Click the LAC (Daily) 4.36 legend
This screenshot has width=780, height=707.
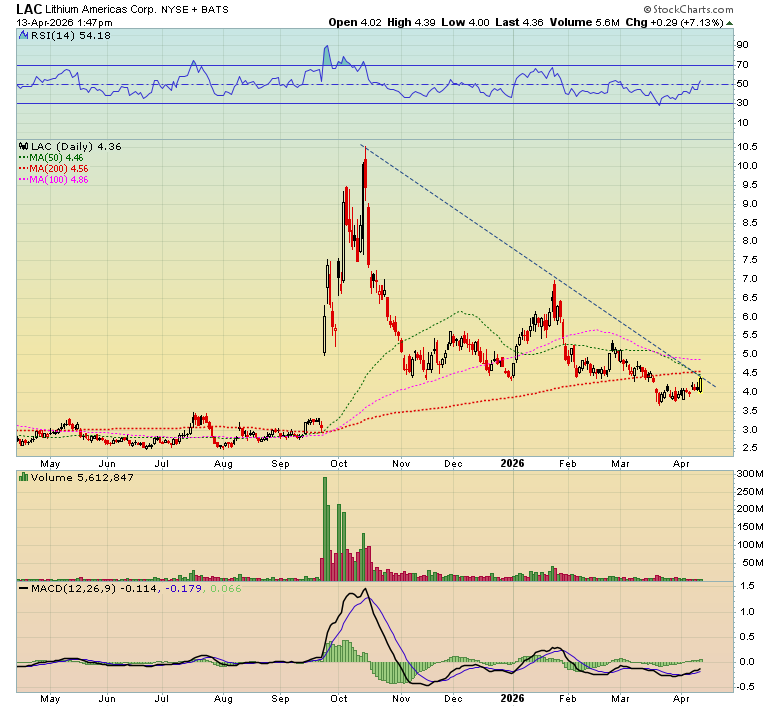76,146
